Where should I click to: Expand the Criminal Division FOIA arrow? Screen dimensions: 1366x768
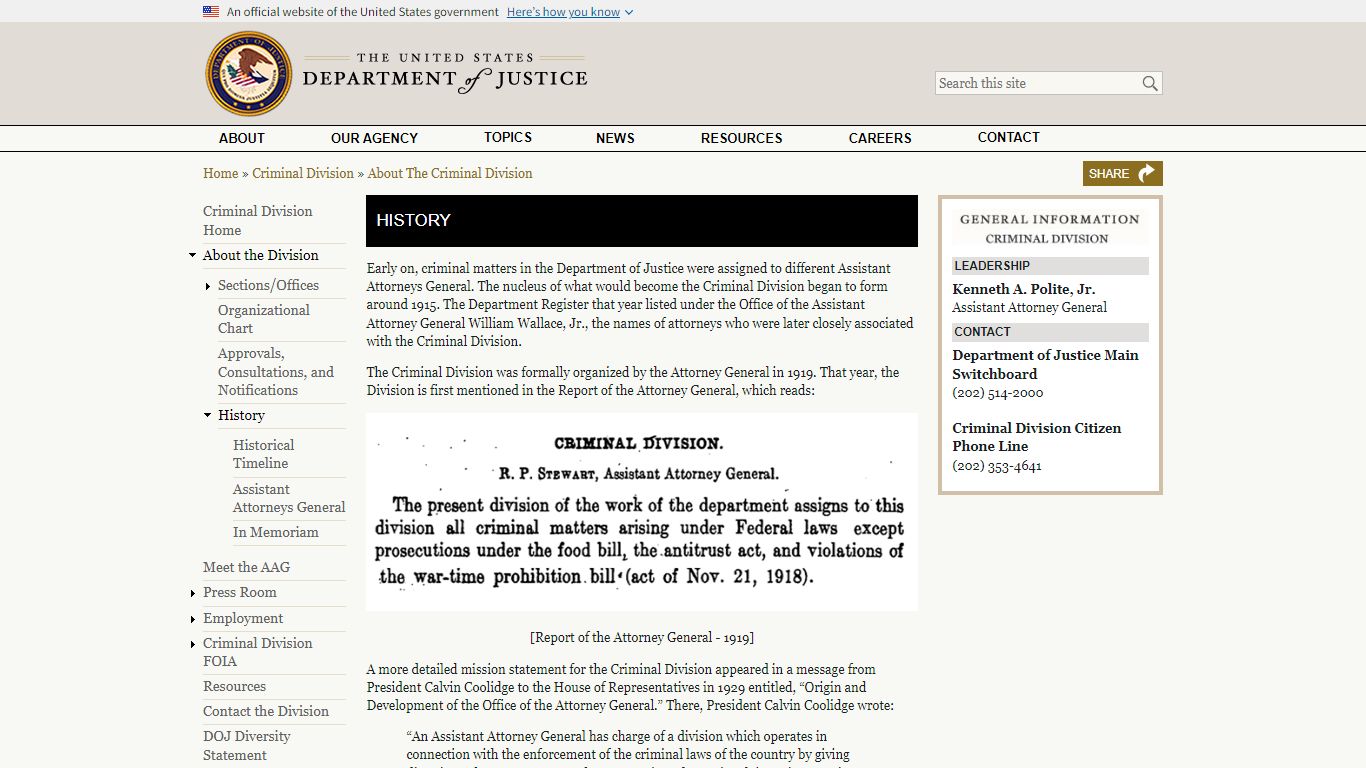point(192,645)
